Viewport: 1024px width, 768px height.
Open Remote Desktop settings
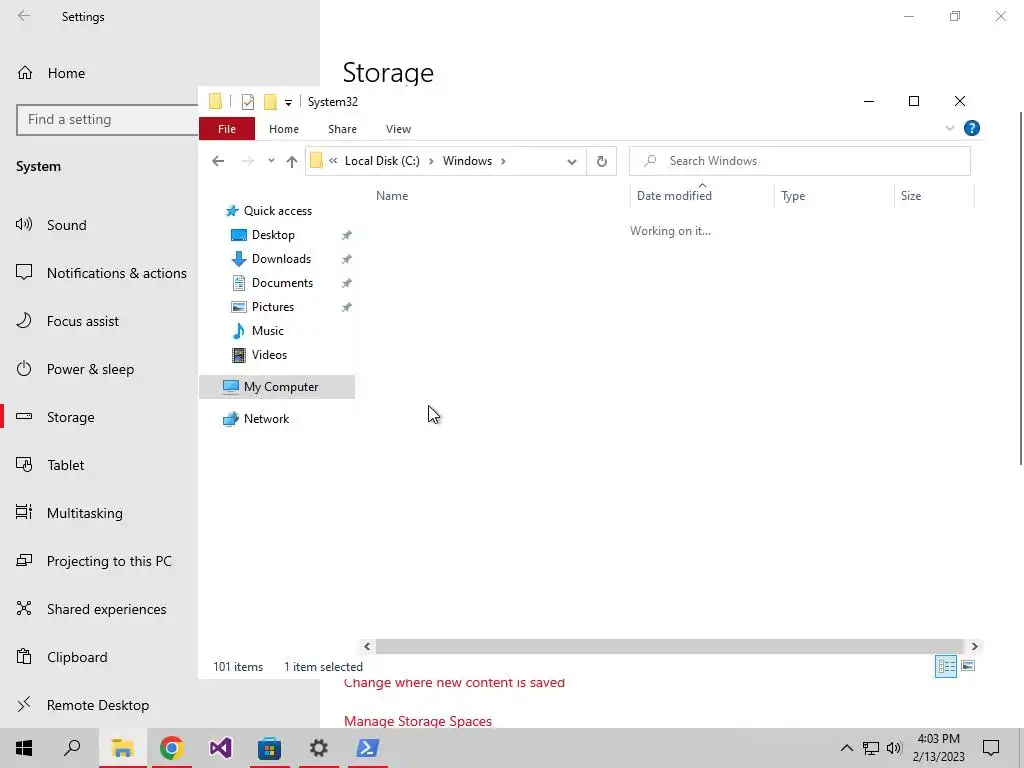tap(97, 705)
